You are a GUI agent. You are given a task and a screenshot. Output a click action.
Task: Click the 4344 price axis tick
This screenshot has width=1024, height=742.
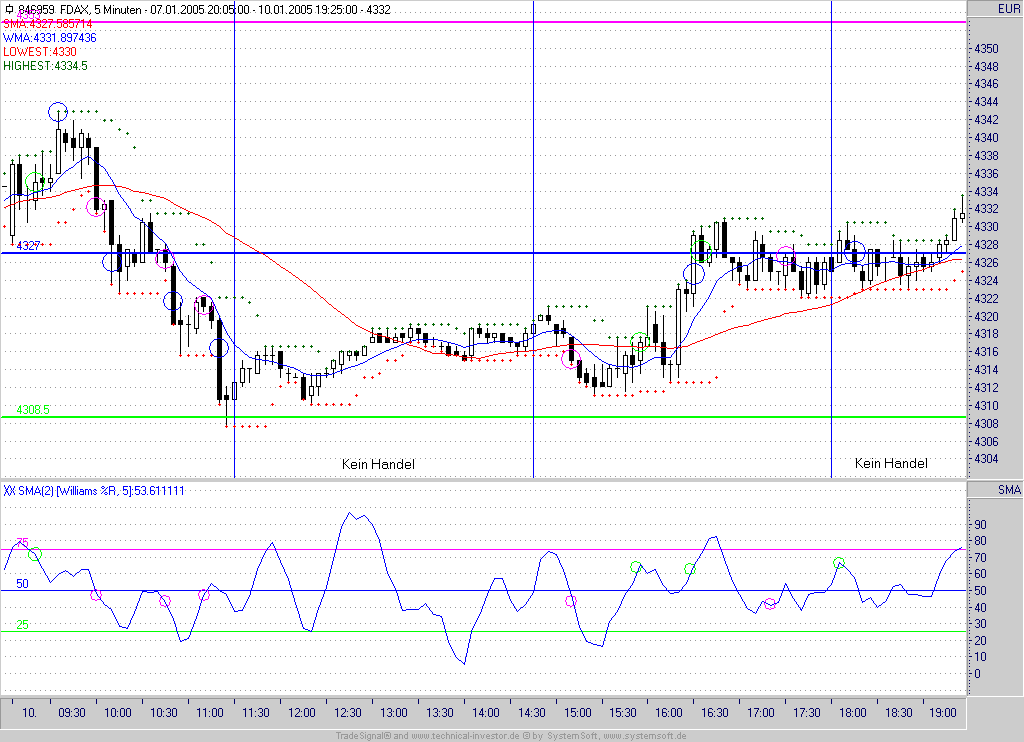click(x=986, y=102)
